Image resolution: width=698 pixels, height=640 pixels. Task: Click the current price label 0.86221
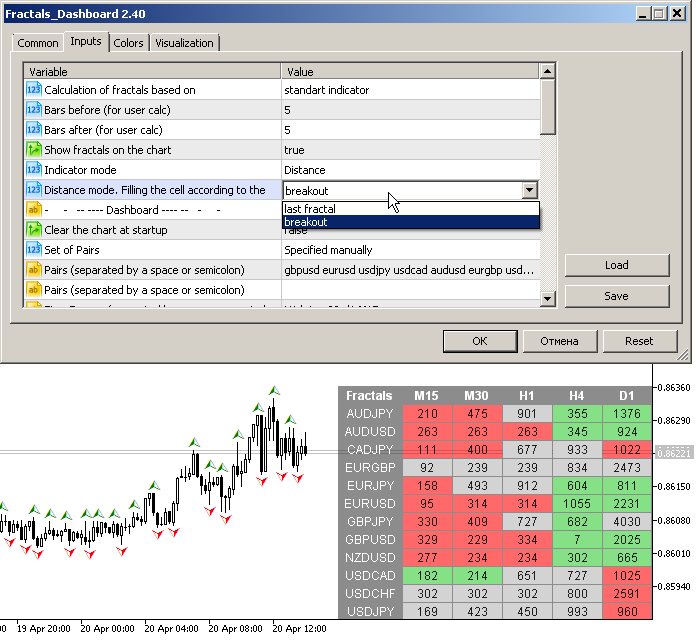point(674,453)
